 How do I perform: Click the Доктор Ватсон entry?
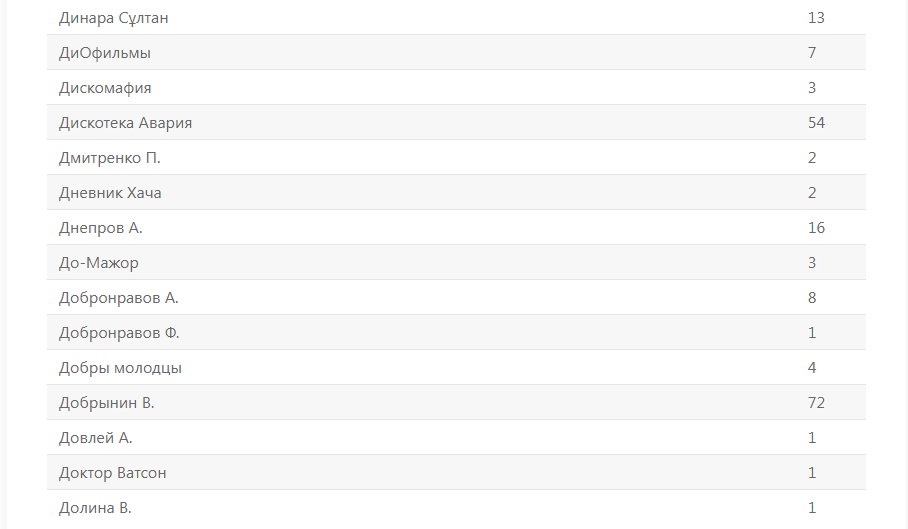pyautogui.click(x=113, y=473)
